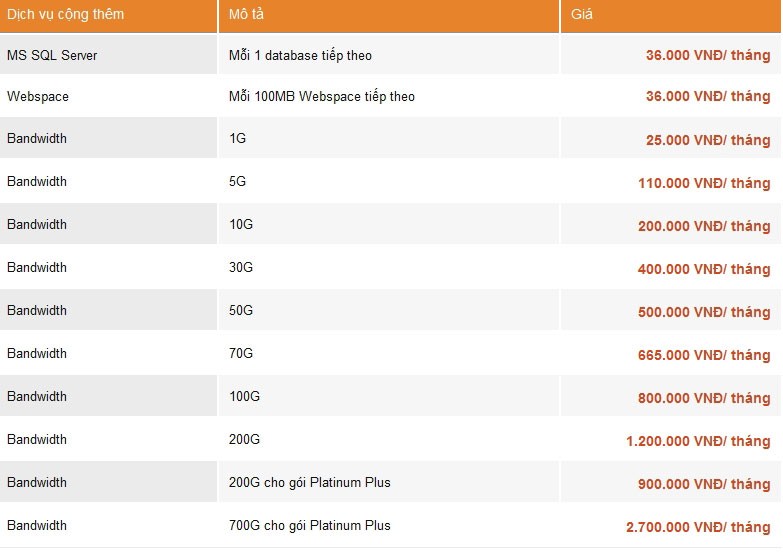Select the '70G' bandwidth description
The width and height of the screenshot is (783, 556).
pos(241,353)
